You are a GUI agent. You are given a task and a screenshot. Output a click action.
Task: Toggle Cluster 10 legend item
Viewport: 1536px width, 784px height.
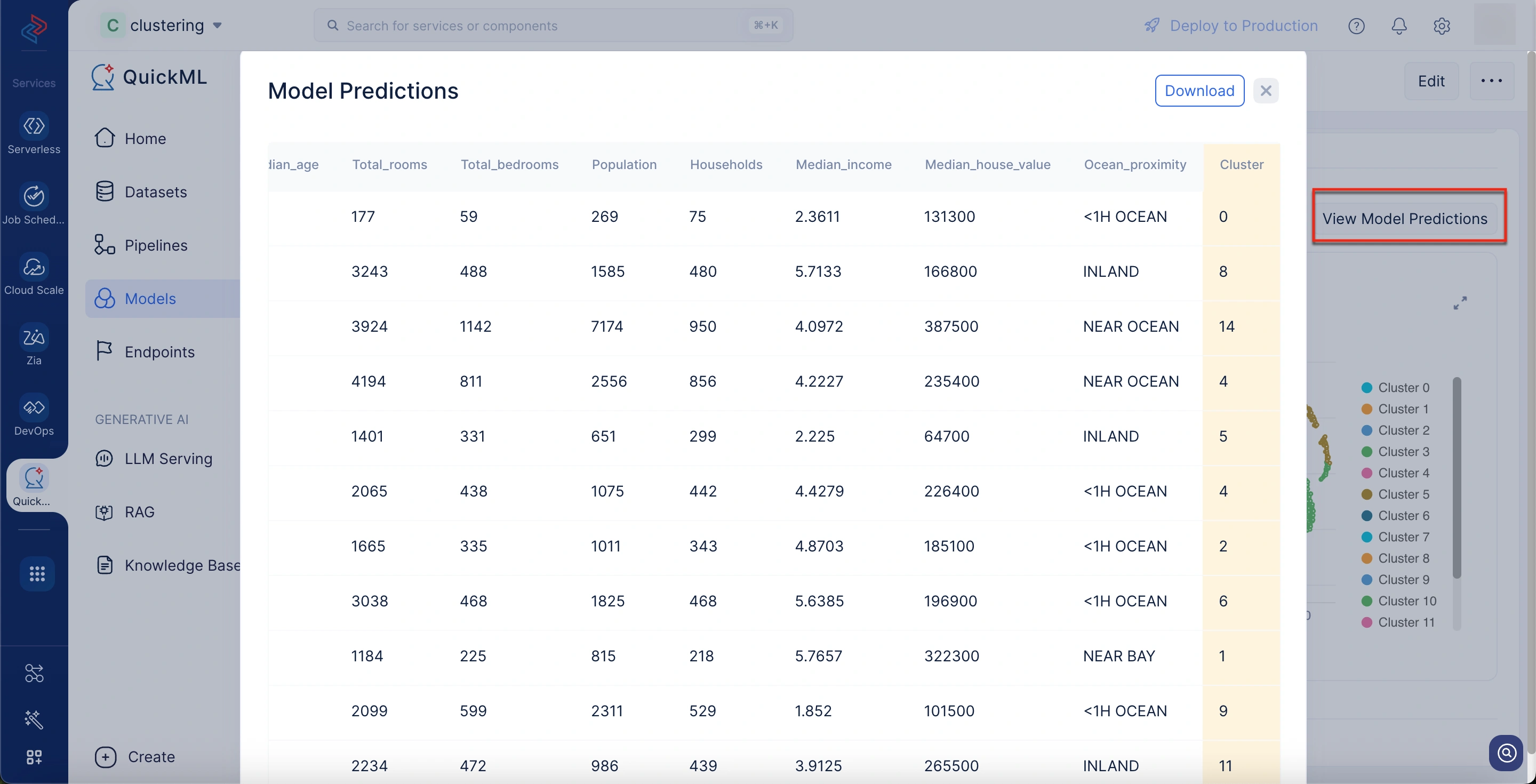point(1406,601)
